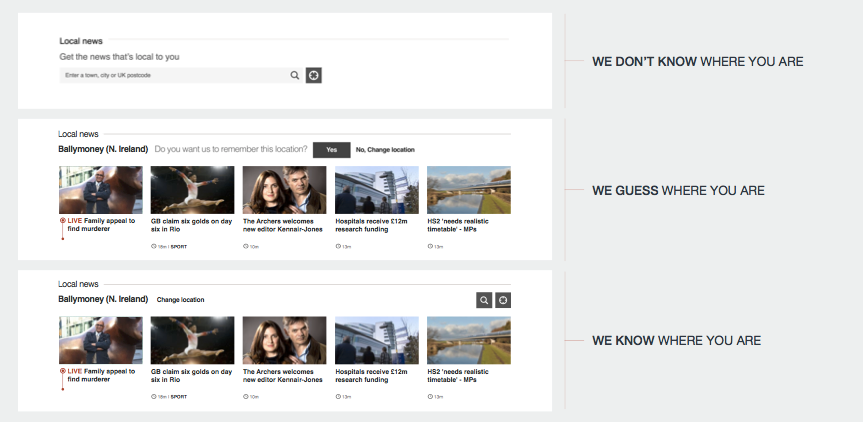Screen dimensions: 863x422
Task: Click HS2 needs realistic timetable headline, guessed-location panel
Action: tap(458, 225)
